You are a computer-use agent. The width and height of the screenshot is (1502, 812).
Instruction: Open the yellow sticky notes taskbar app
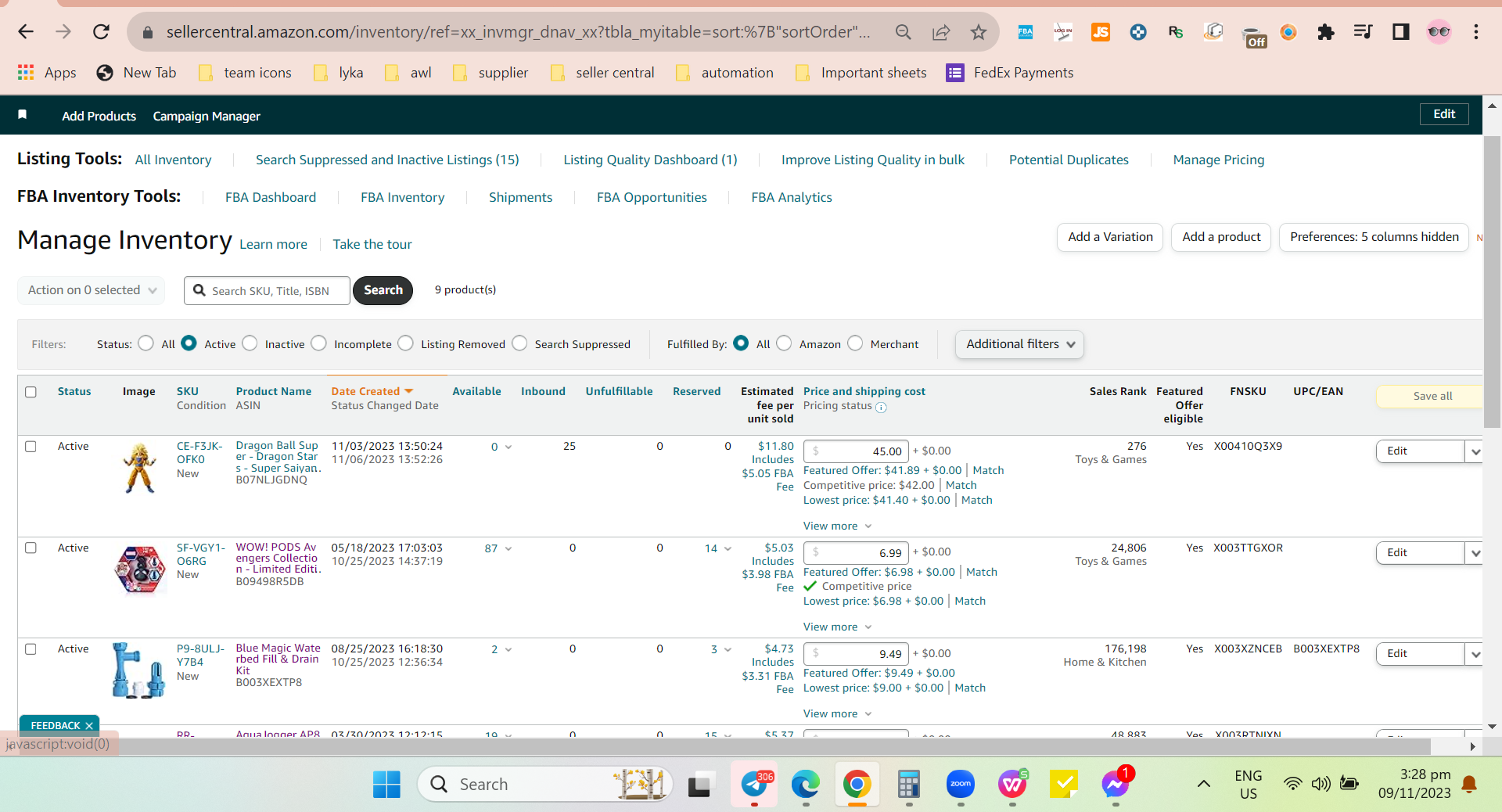tap(1064, 784)
